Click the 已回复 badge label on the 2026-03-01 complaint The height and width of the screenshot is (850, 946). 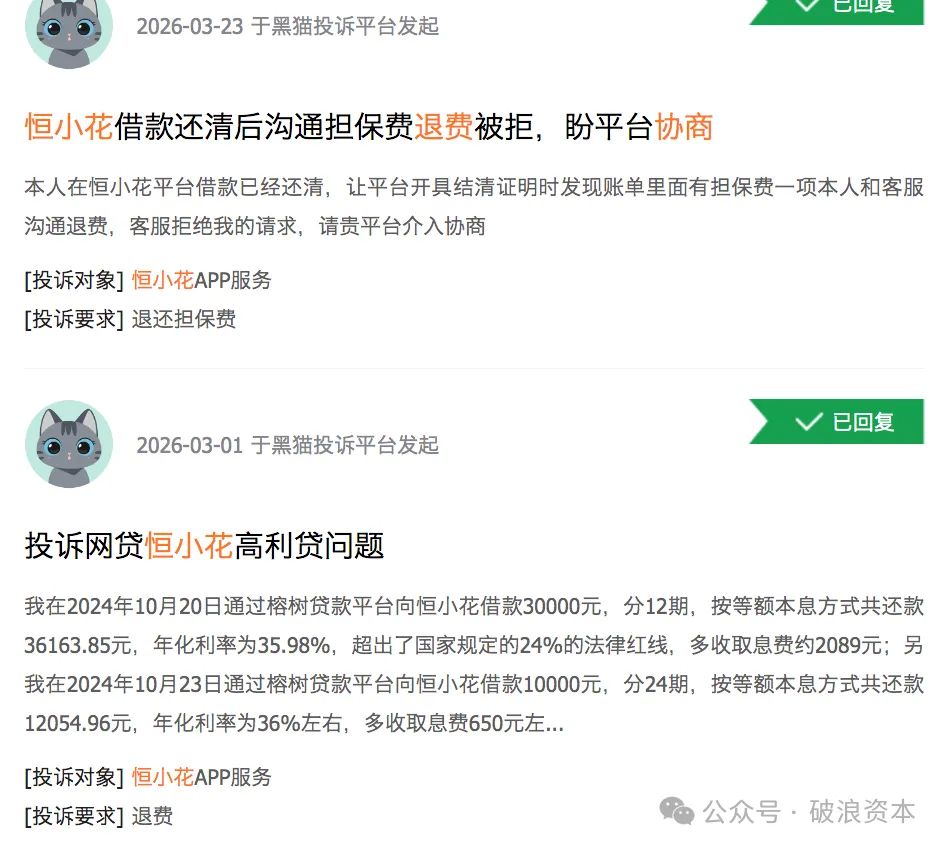click(x=863, y=422)
